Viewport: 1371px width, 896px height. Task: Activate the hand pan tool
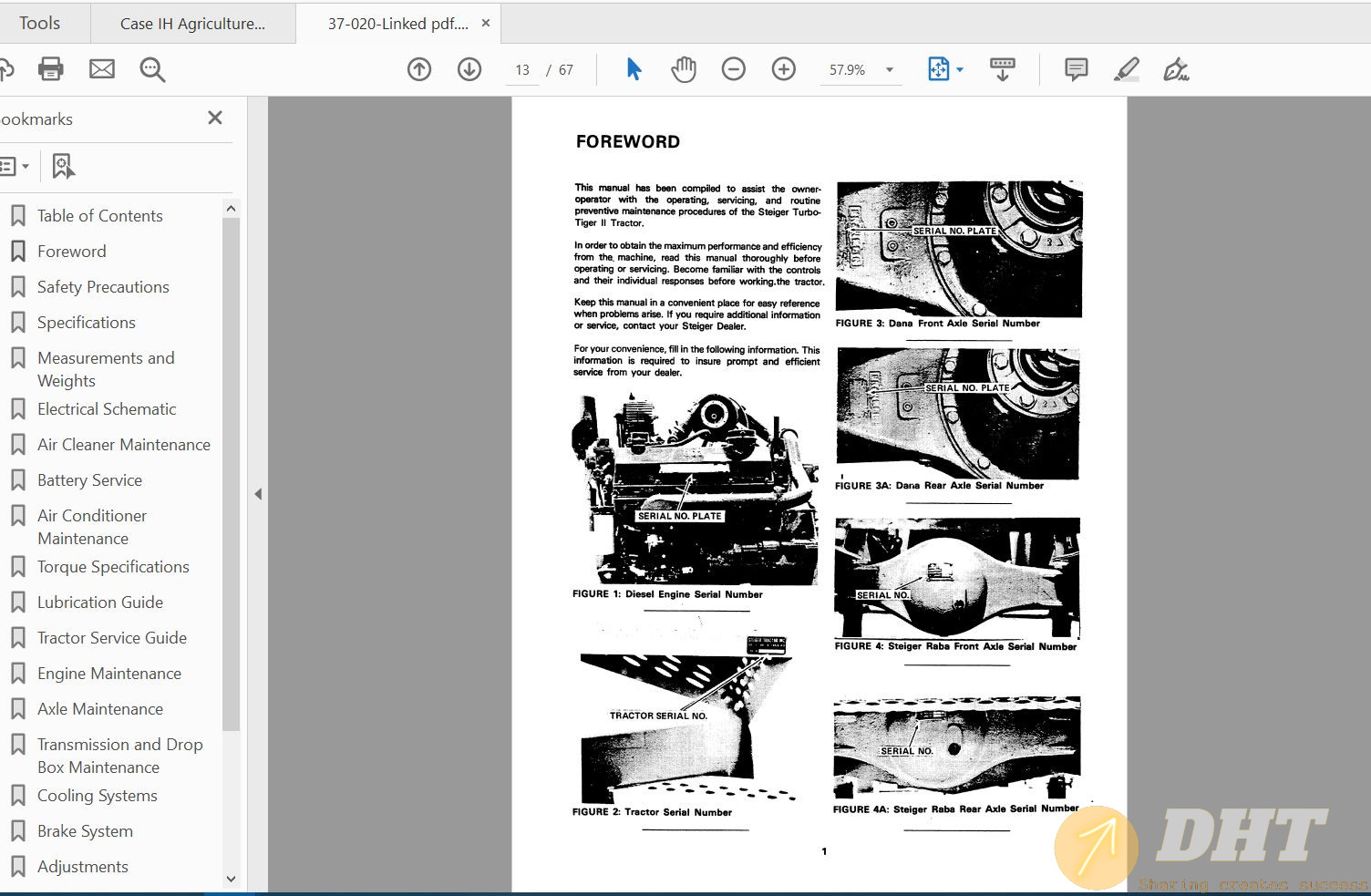(684, 69)
